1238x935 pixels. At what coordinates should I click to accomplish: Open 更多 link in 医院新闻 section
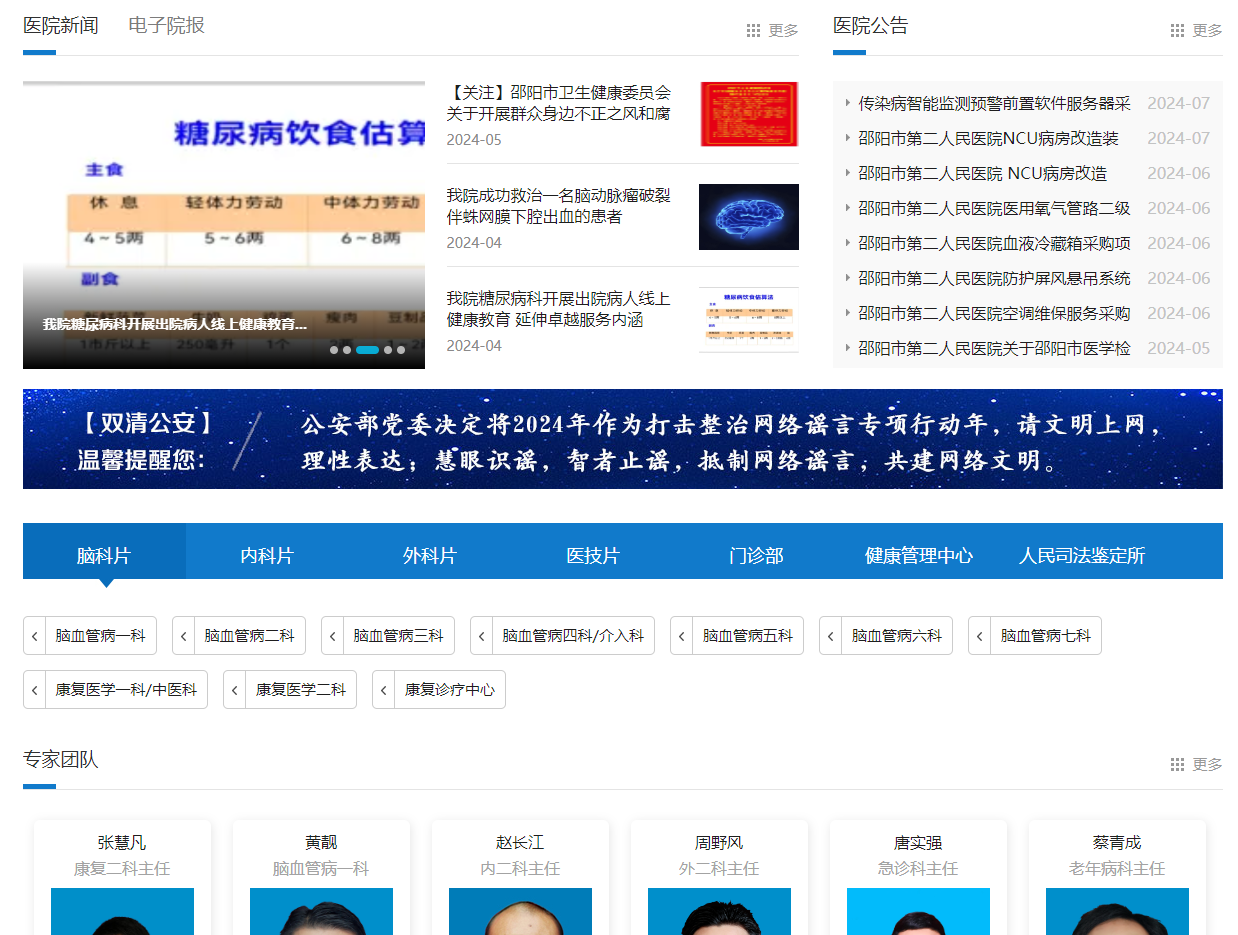point(783,31)
